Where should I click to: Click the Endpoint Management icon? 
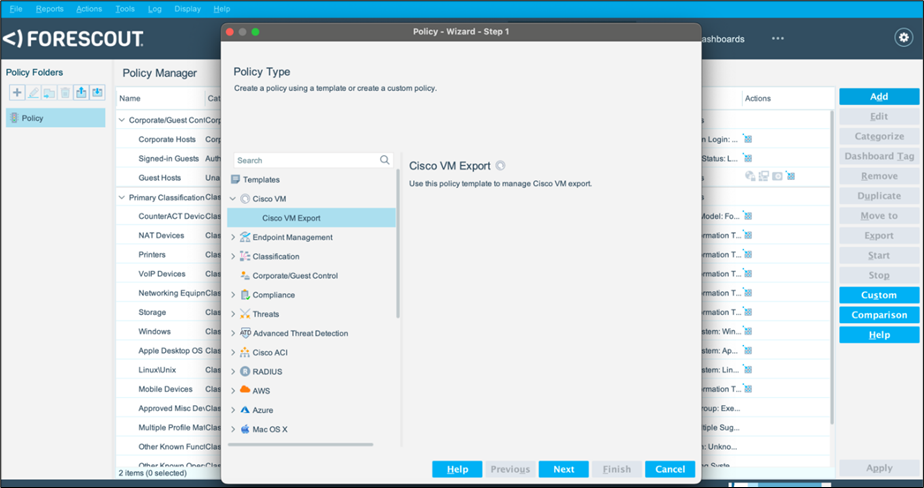pos(245,237)
